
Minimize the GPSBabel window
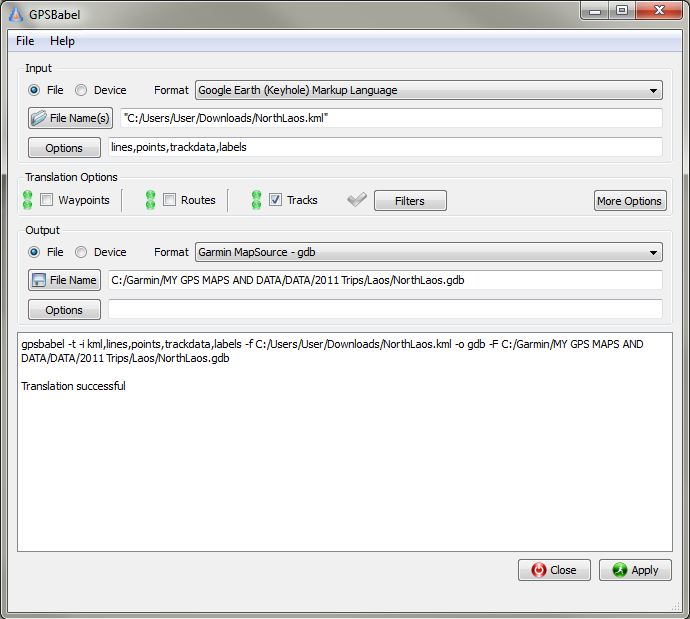(x=595, y=11)
